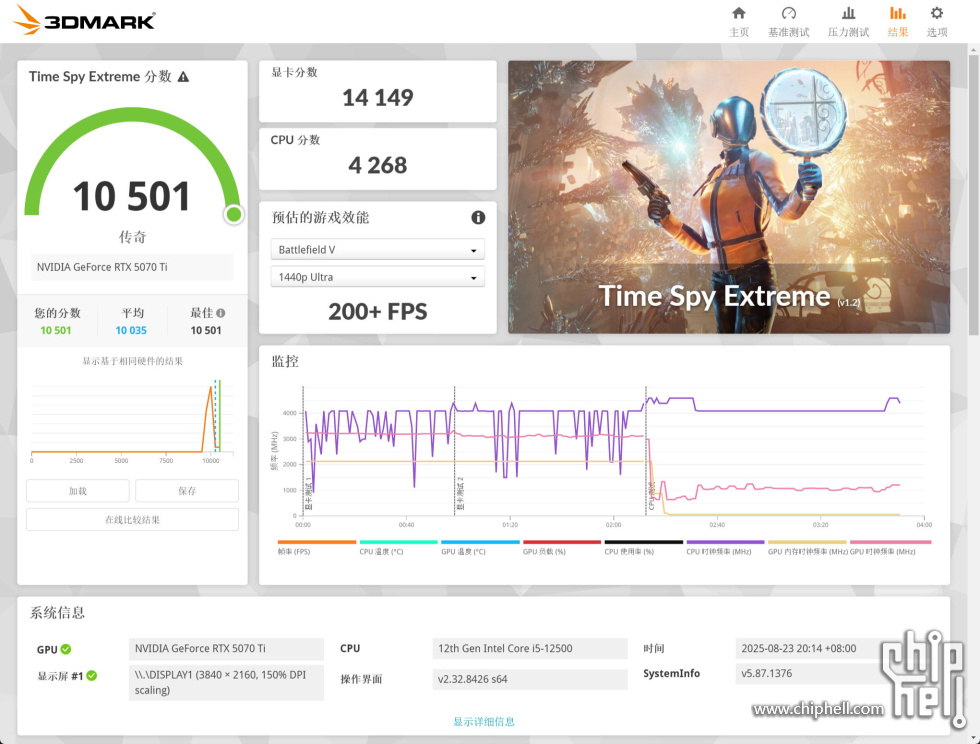Open the options gear icon
The image size is (980, 744).
click(x=936, y=14)
